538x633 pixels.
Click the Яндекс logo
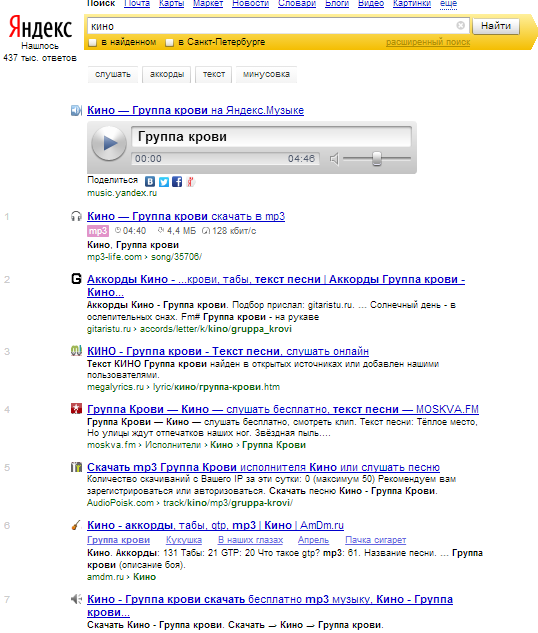tap(40, 27)
